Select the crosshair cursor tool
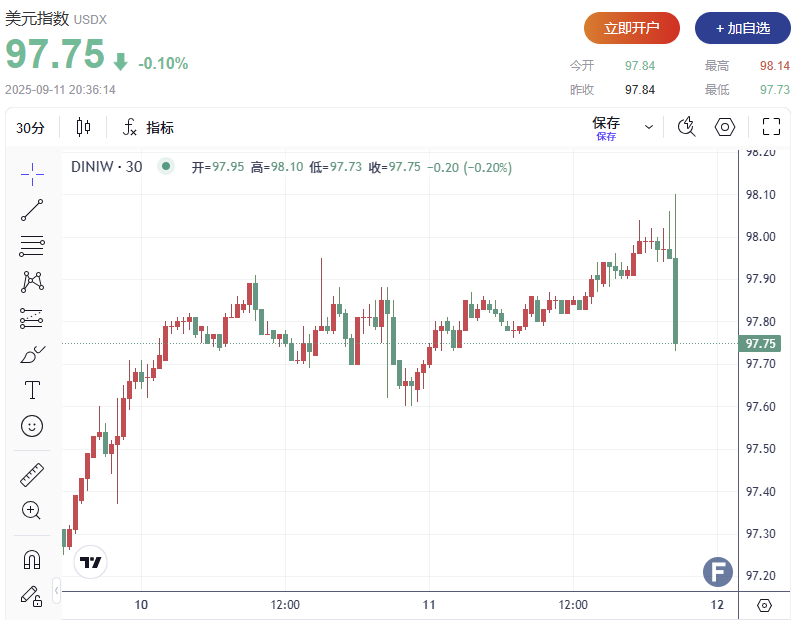 [32, 173]
